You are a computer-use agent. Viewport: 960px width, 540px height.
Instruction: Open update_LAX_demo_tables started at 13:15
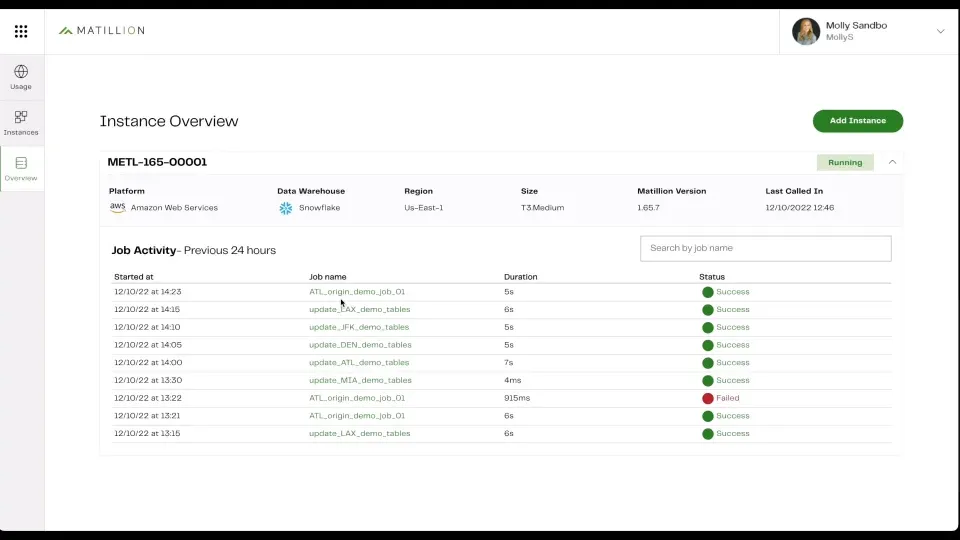click(359, 433)
